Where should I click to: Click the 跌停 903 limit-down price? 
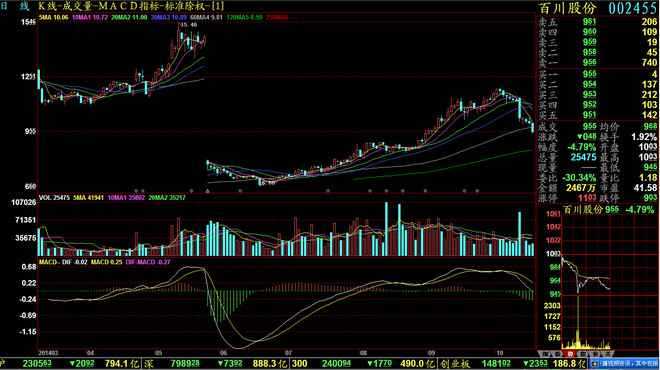pos(650,198)
